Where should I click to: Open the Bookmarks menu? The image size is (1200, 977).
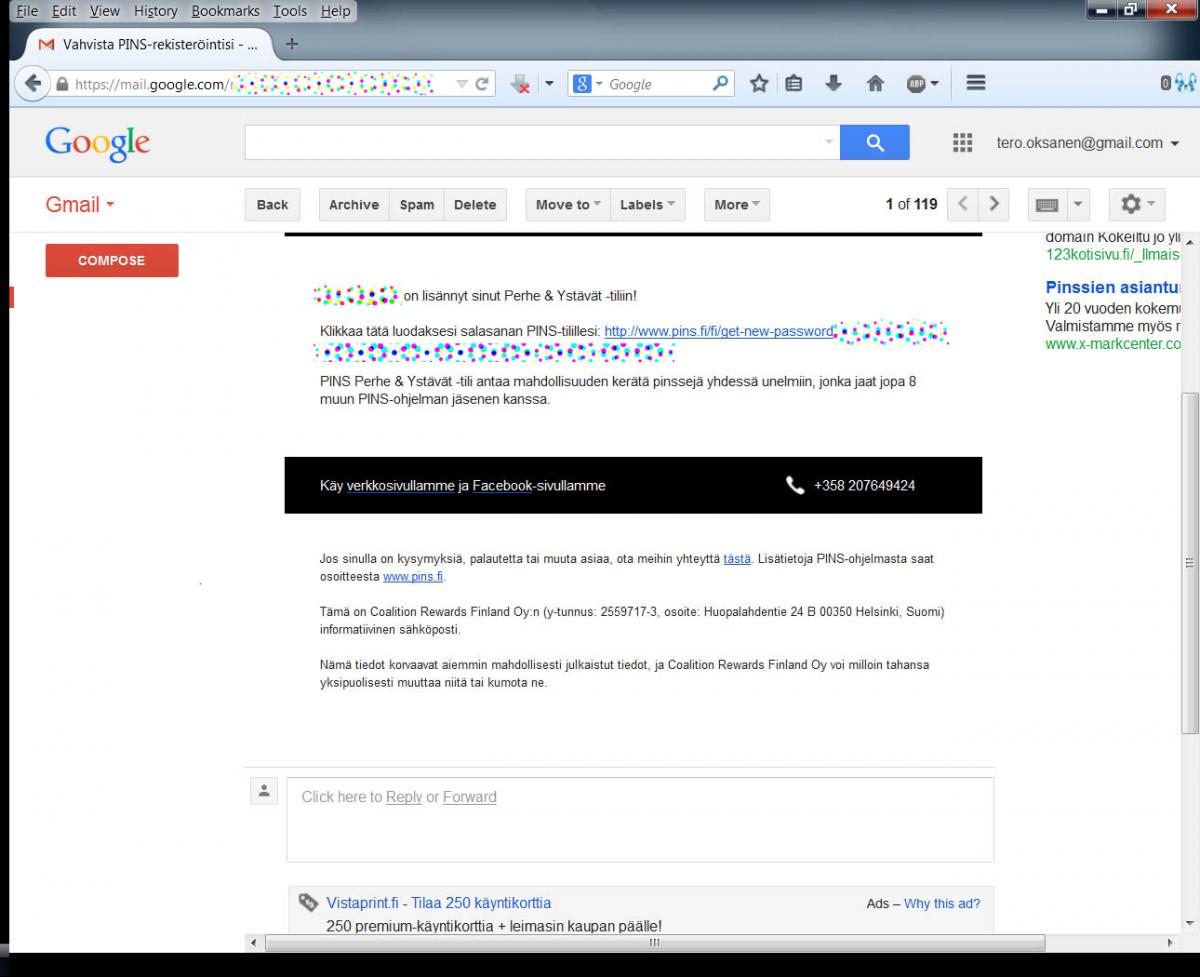(225, 11)
